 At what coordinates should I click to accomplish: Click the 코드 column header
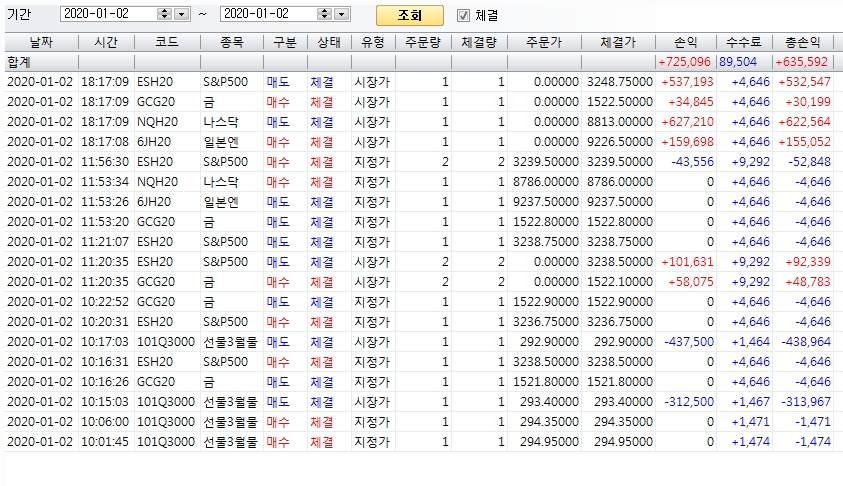[167, 42]
